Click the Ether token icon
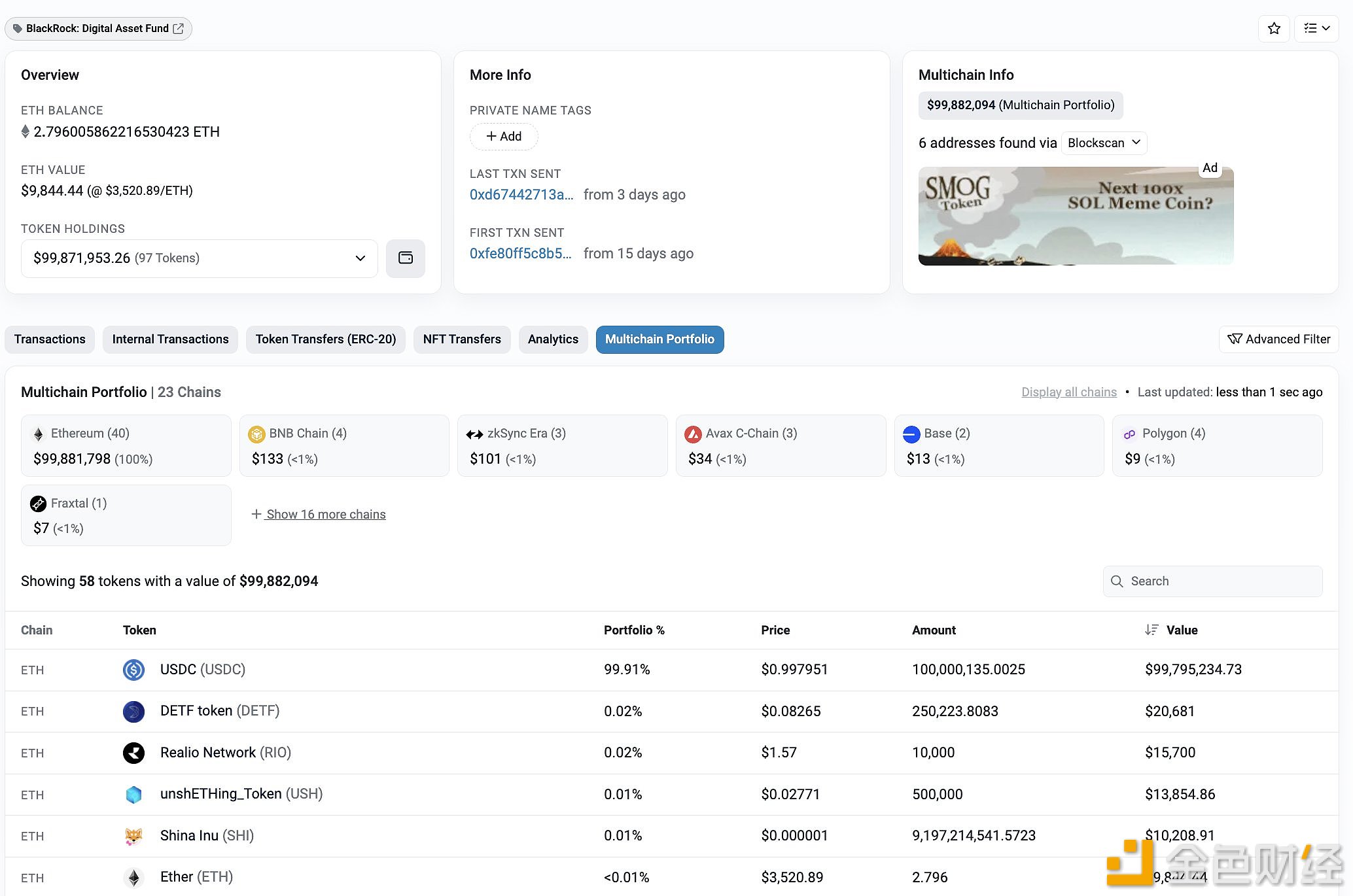The height and width of the screenshot is (896, 1353). pyautogui.click(x=133, y=878)
